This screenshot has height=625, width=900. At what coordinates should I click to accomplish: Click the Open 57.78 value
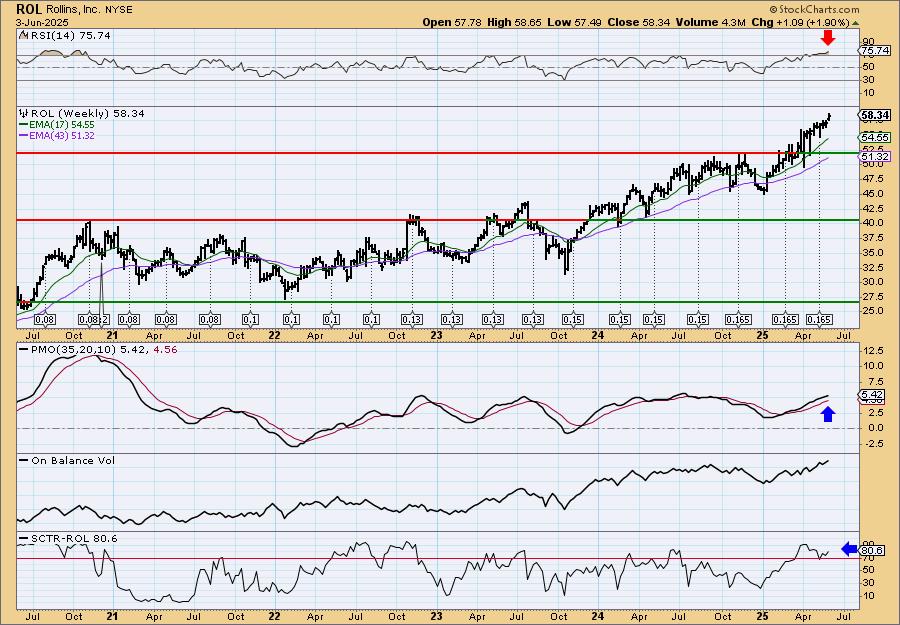[452, 22]
